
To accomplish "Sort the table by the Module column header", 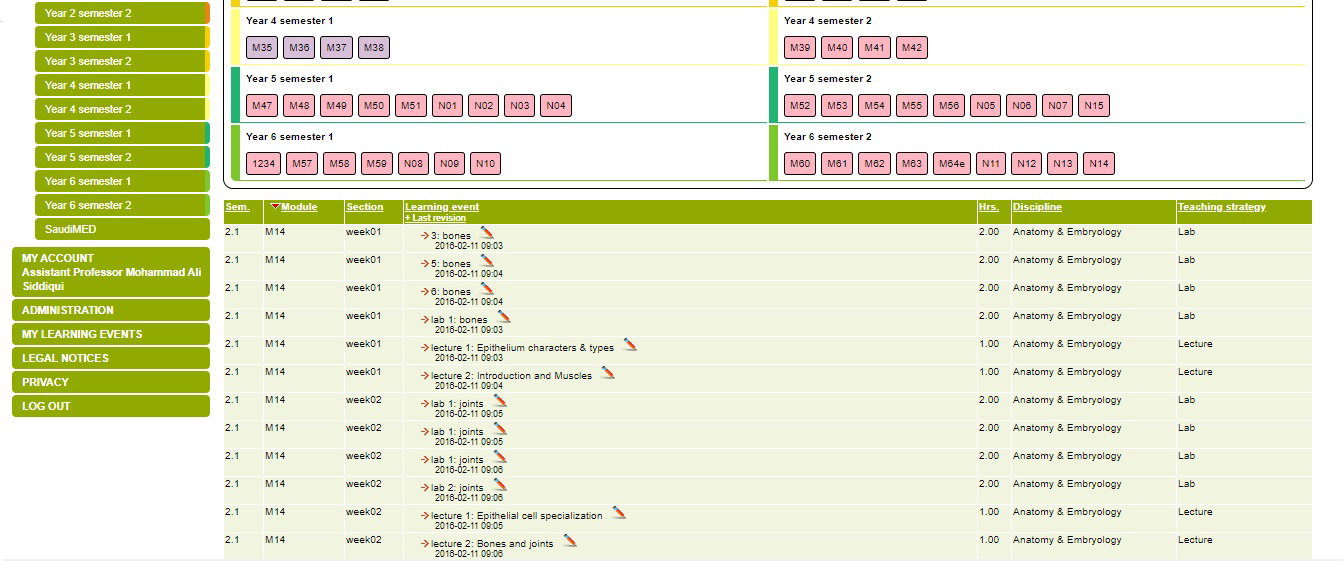I will click(298, 207).
